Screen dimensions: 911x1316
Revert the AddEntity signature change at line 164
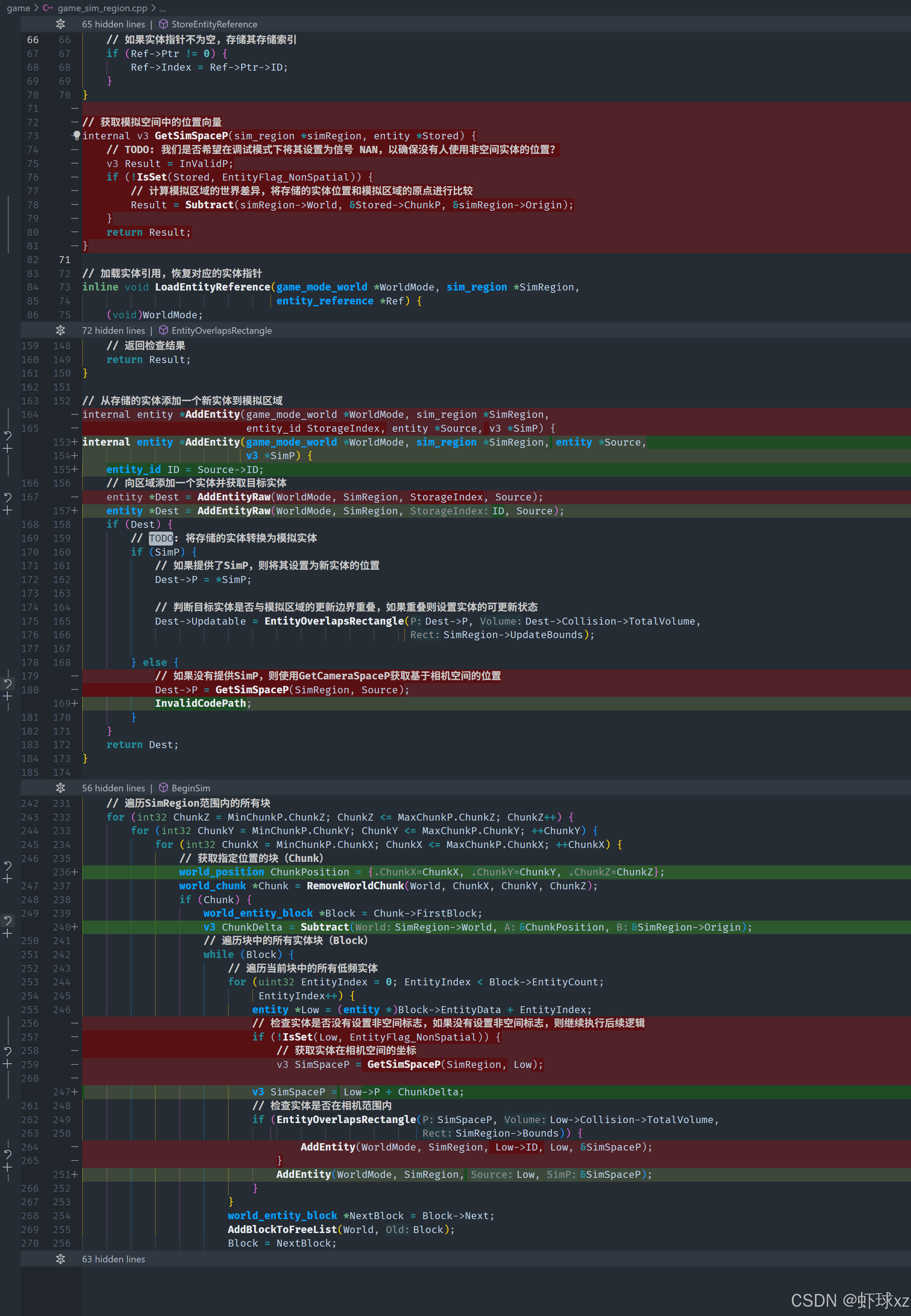click(8, 436)
